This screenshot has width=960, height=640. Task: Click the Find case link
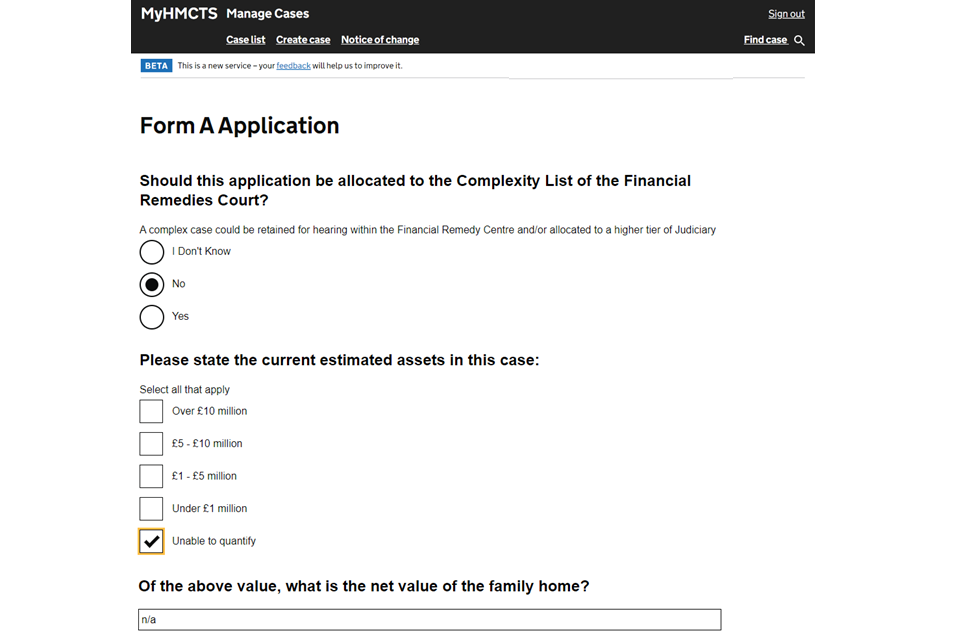pyautogui.click(x=765, y=40)
